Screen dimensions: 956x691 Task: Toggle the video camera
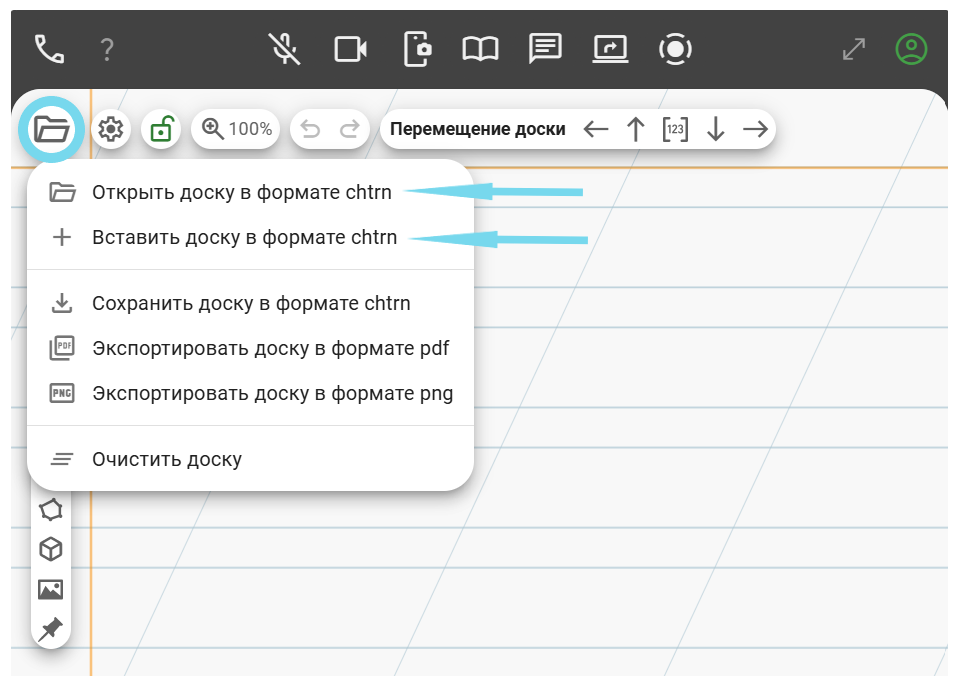350,48
